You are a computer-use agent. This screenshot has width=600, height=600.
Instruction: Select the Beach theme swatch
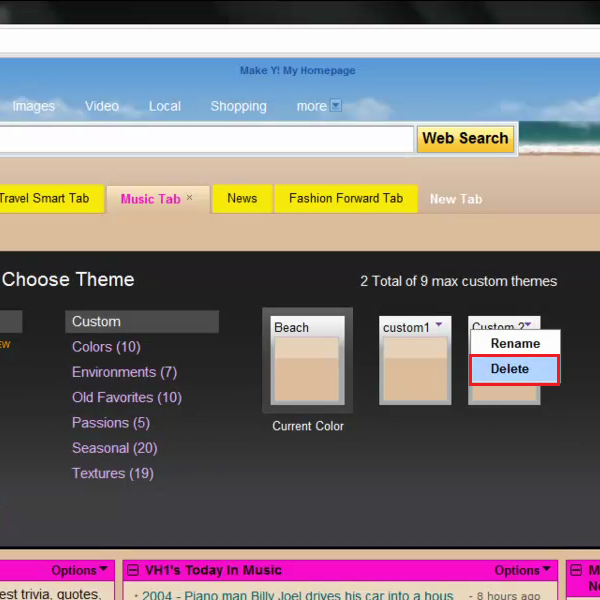pyautogui.click(x=307, y=360)
